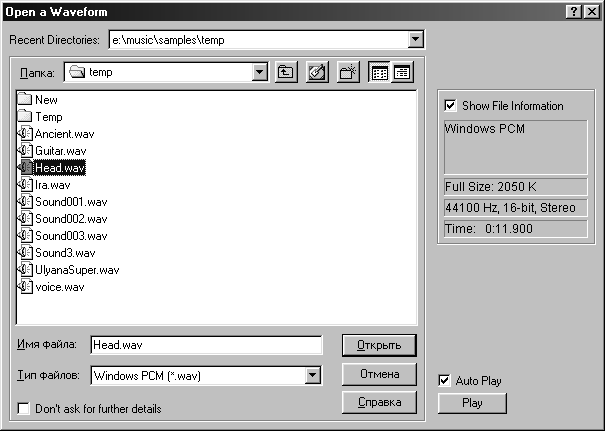Click the Открыть button
The image size is (605, 431).
(379, 345)
